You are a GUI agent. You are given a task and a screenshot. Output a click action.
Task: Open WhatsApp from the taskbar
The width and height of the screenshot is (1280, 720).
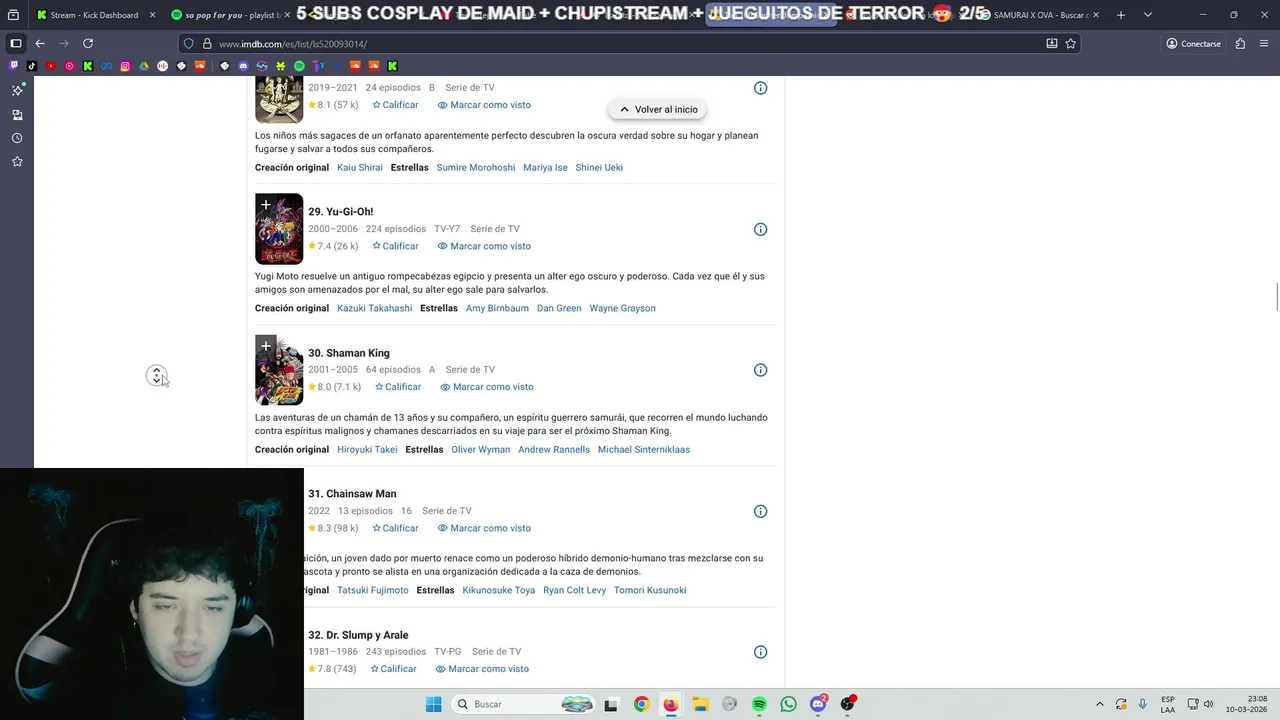tap(789, 704)
